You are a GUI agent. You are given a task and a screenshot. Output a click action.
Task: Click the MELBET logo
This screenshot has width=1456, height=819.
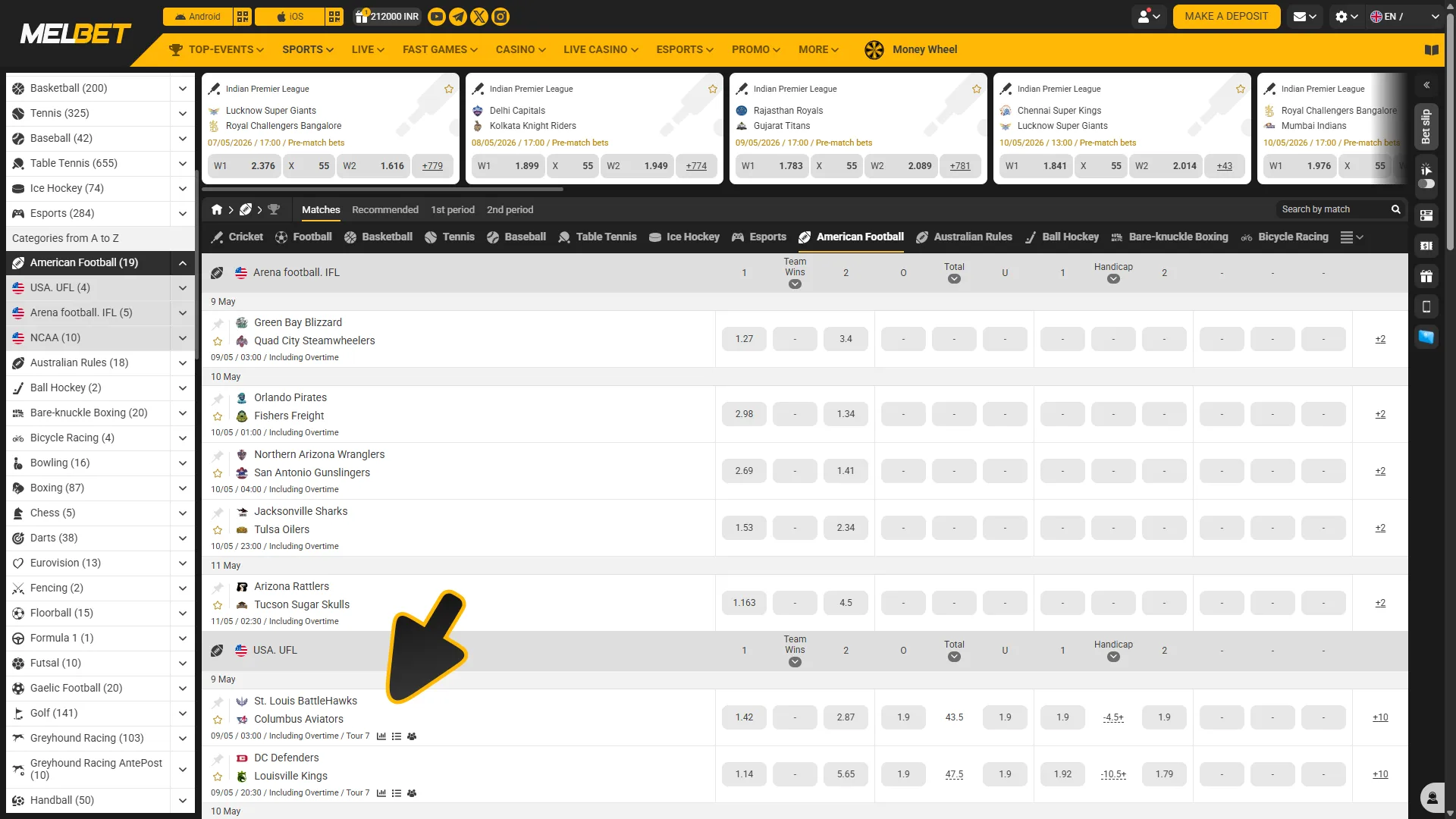click(x=75, y=34)
